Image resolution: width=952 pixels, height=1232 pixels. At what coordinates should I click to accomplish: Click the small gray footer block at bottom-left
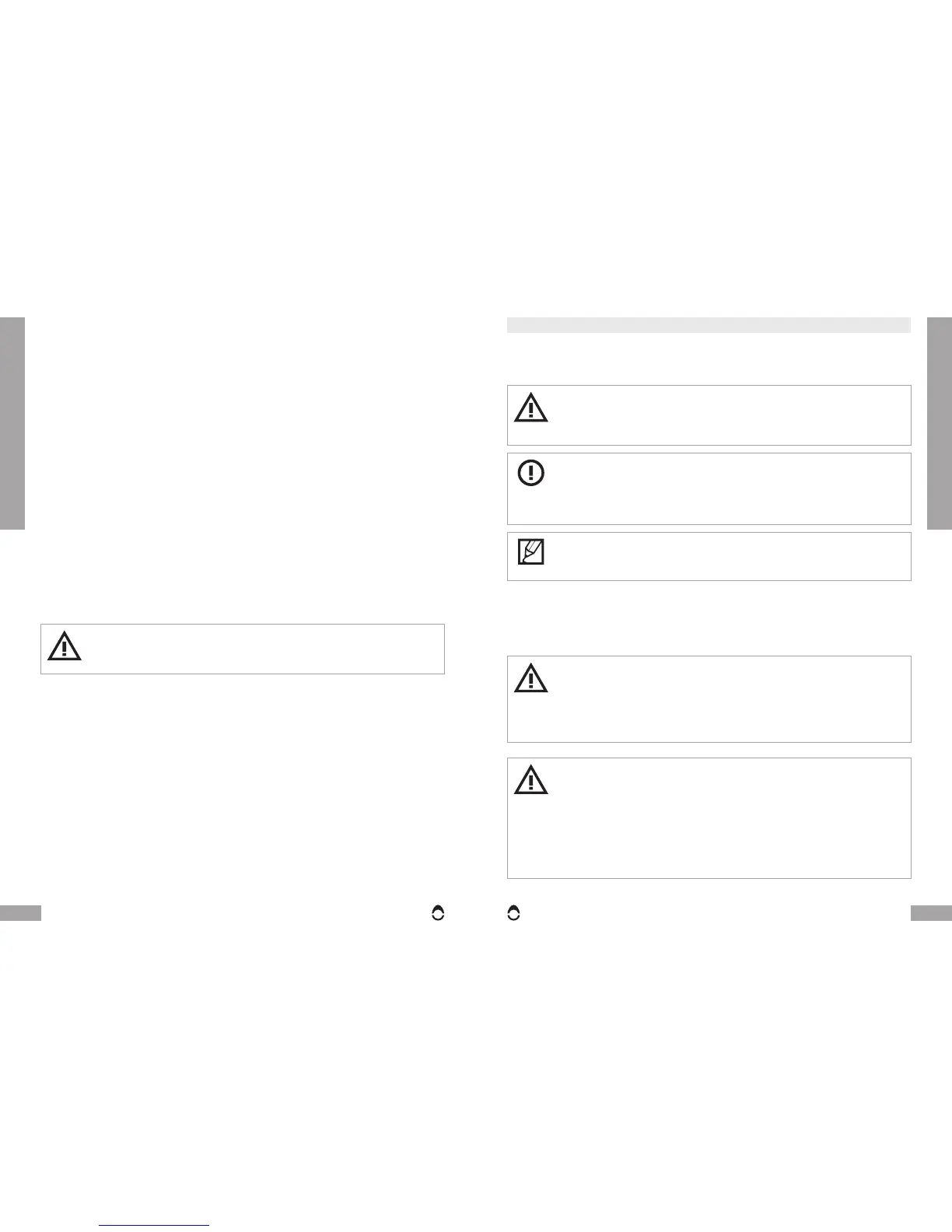(x=20, y=913)
